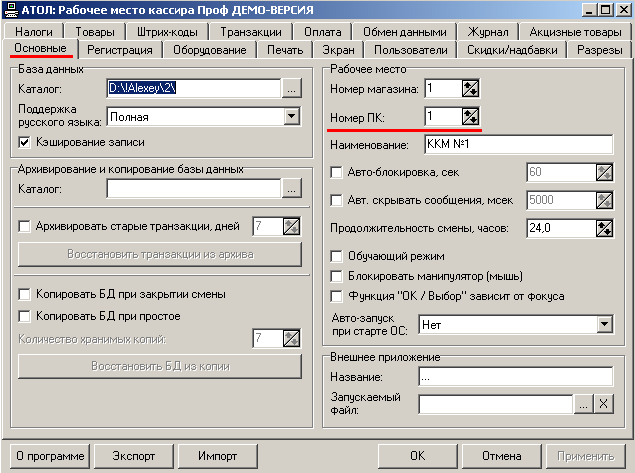Switch to the Регистрация tab
This screenshot has width=635, height=473.
tap(120, 50)
